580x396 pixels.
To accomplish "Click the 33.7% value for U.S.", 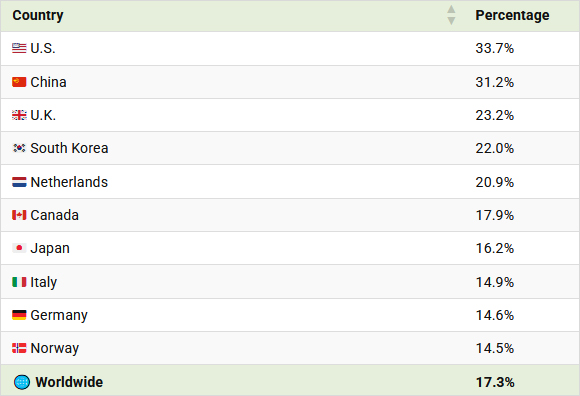I will [495, 48].
